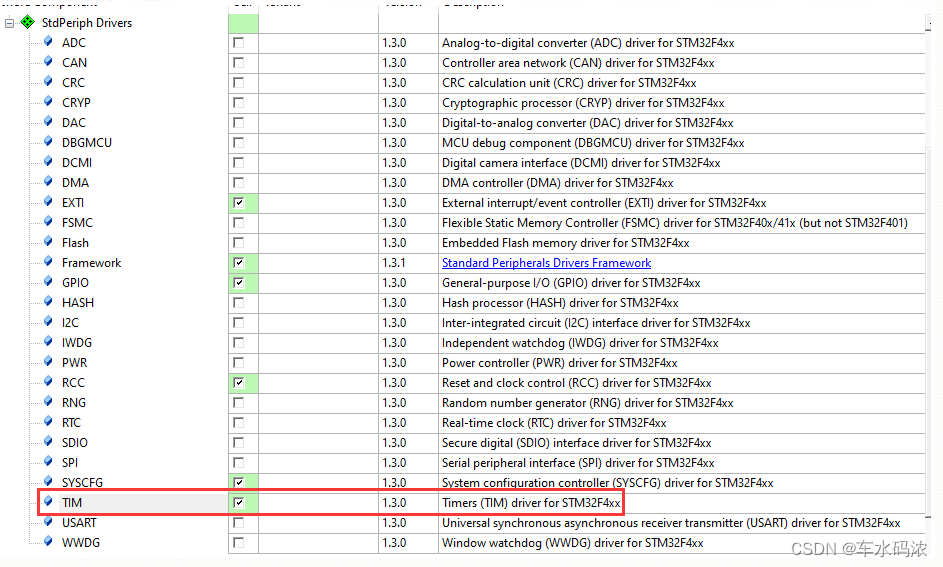The image size is (943, 567).
Task: Click the blue diamond icon beside Flash
Action: (x=49, y=242)
